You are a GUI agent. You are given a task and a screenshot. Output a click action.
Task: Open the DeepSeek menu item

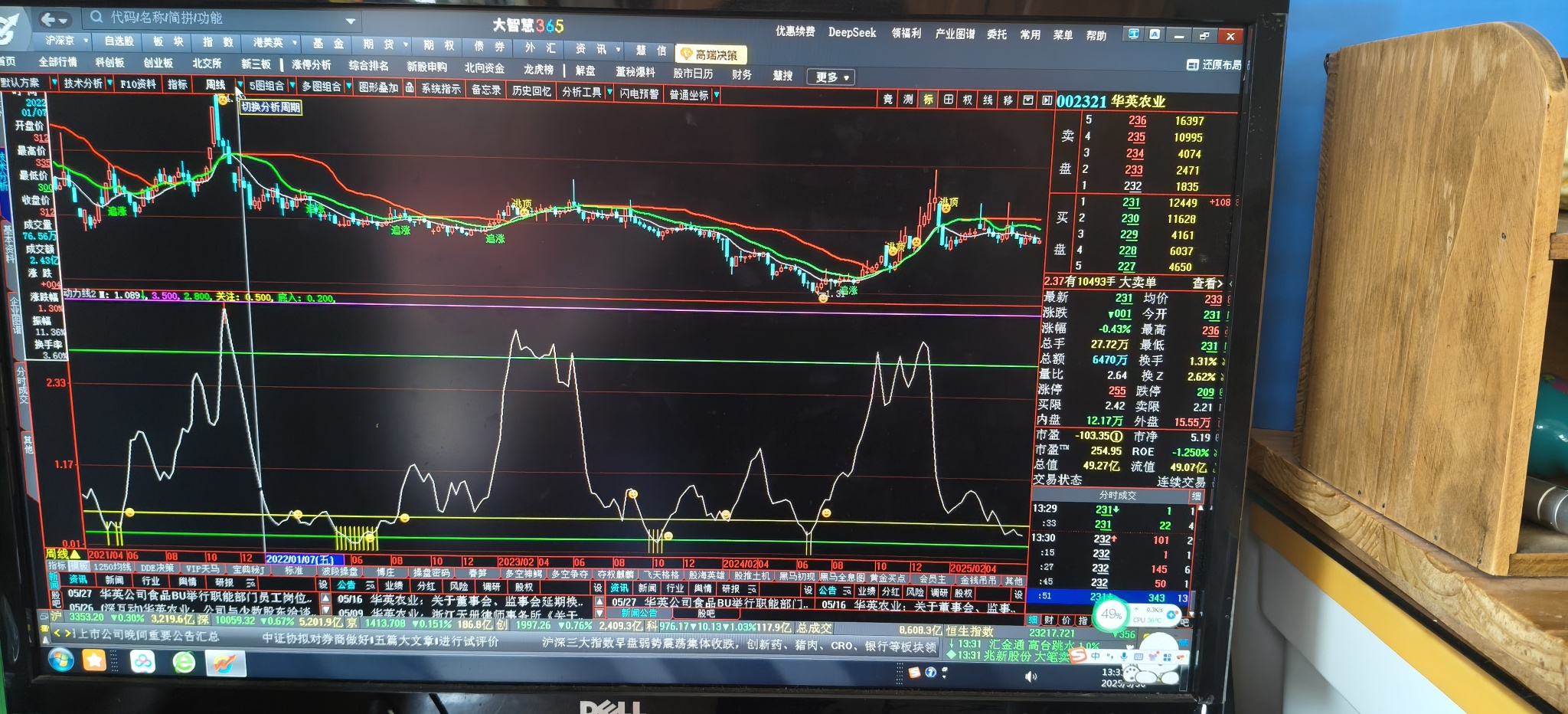point(852,32)
